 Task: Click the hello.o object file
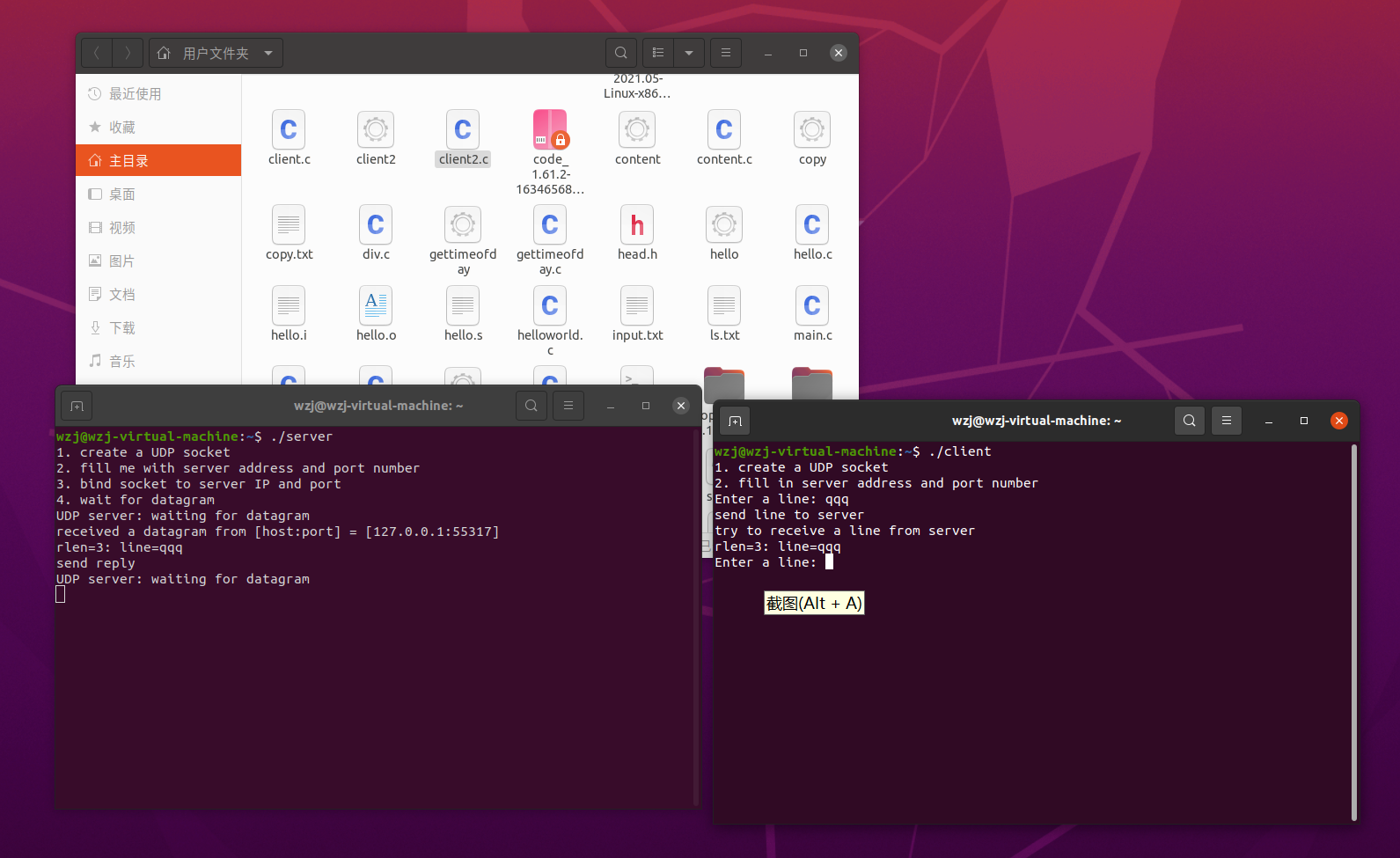[376, 306]
